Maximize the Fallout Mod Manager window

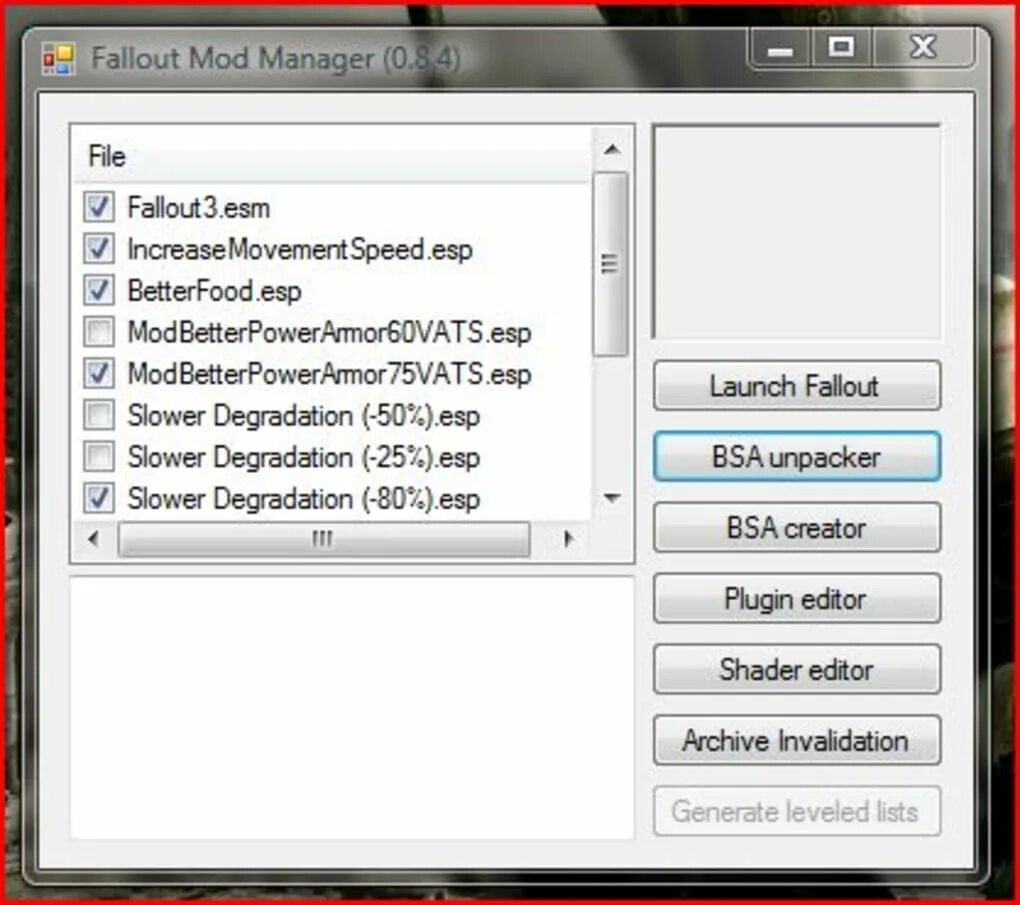click(x=841, y=48)
